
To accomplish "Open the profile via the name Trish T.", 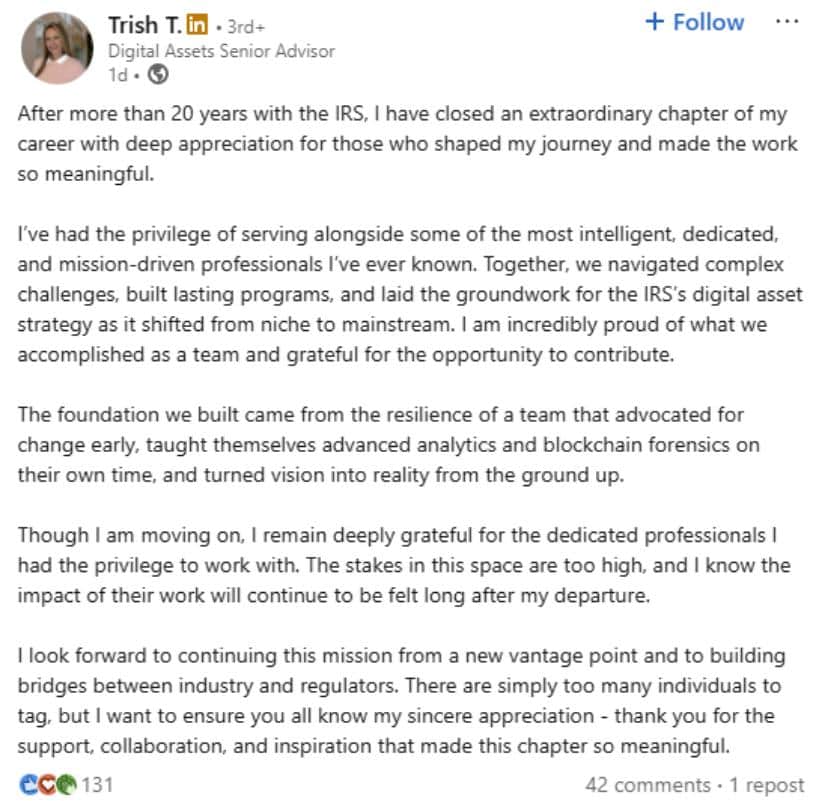I will click(145, 25).
